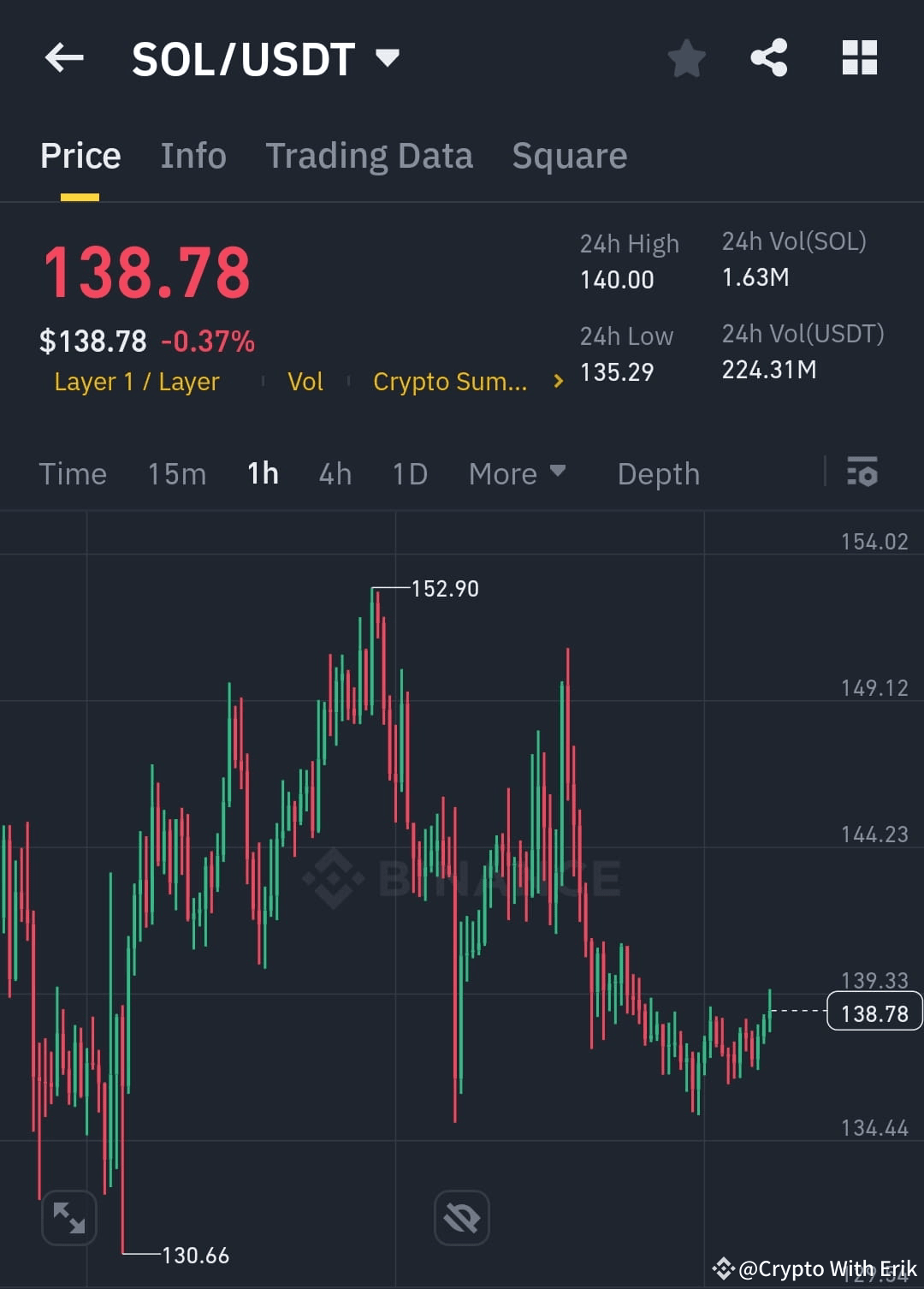Viewport: 924px width, 1289px height.
Task: Expand the More intervals dropdown
Action: pyautogui.click(x=517, y=473)
